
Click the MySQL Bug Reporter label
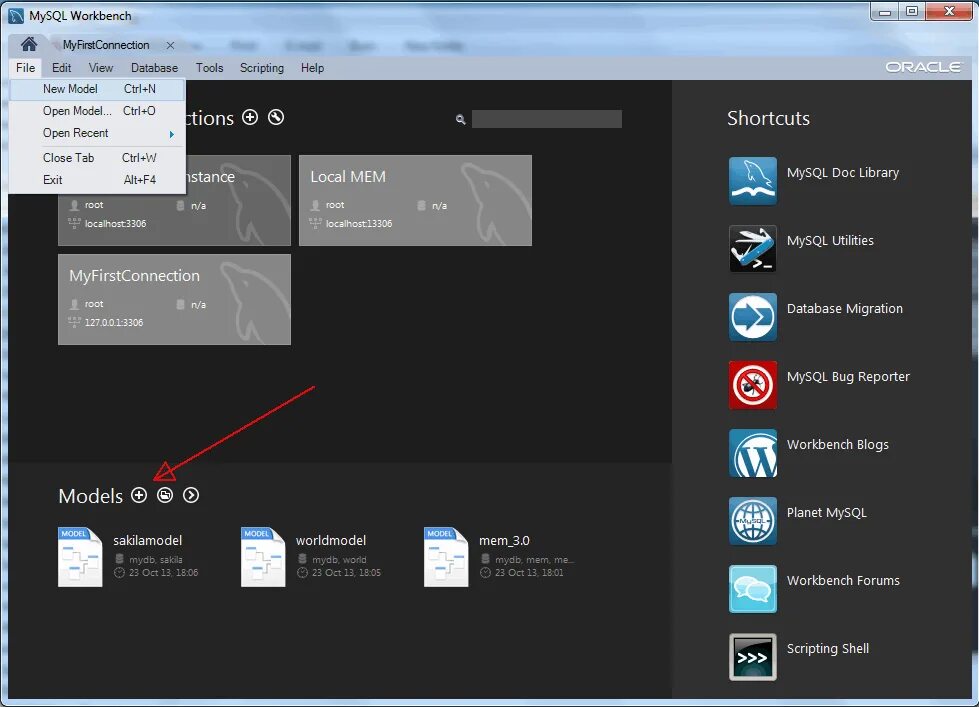pos(848,377)
